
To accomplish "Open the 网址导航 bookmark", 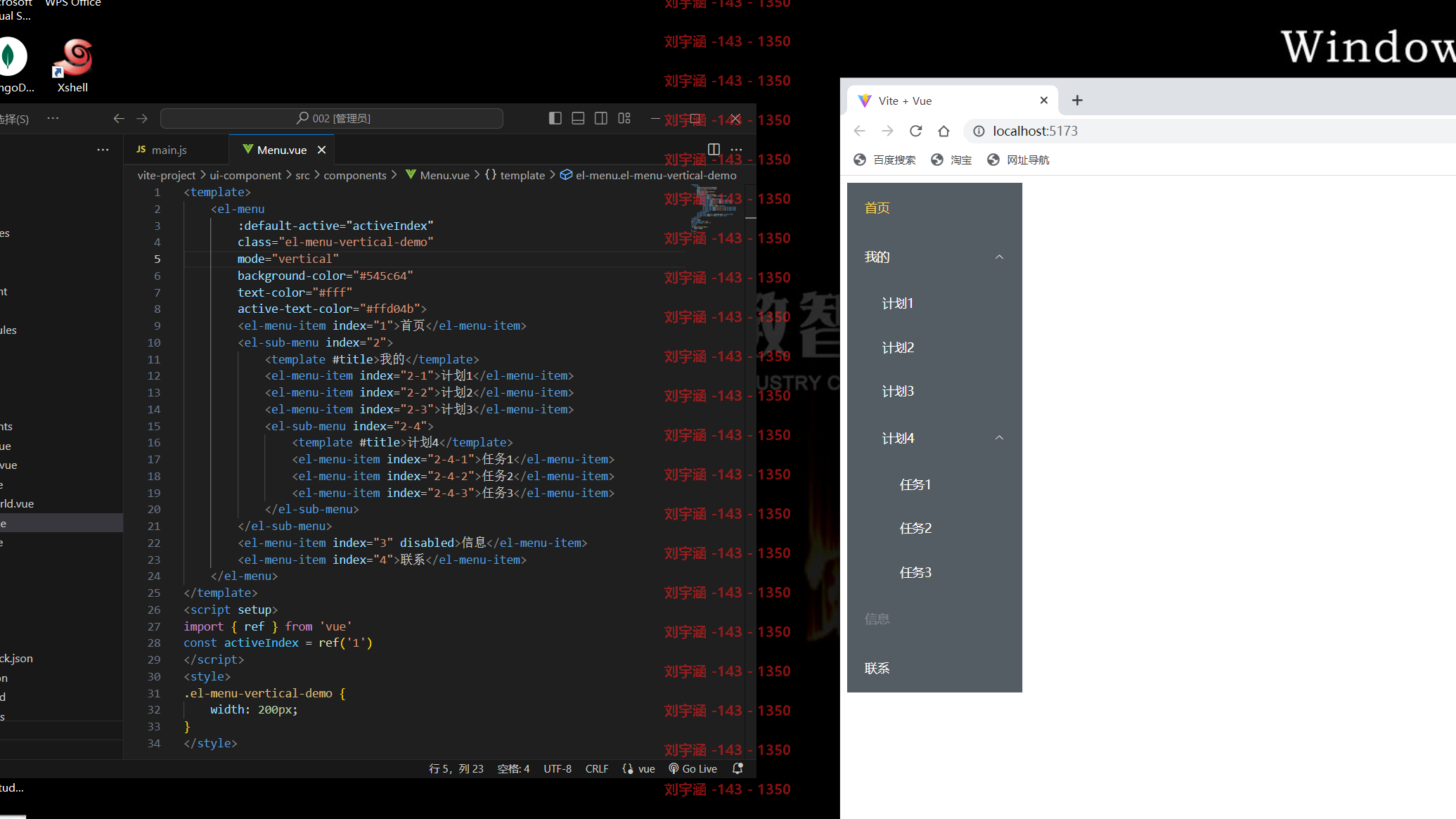I will pos(1018,160).
